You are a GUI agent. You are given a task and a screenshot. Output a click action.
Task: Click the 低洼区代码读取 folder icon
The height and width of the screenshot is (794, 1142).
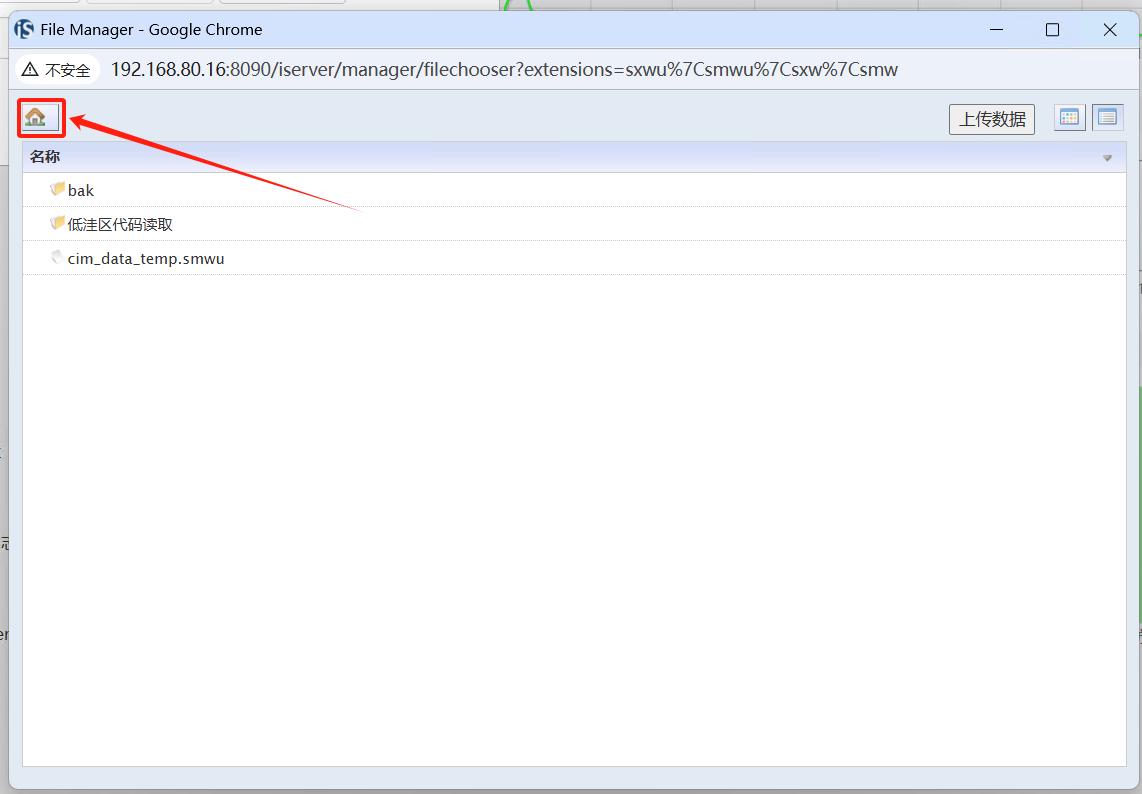[57, 223]
